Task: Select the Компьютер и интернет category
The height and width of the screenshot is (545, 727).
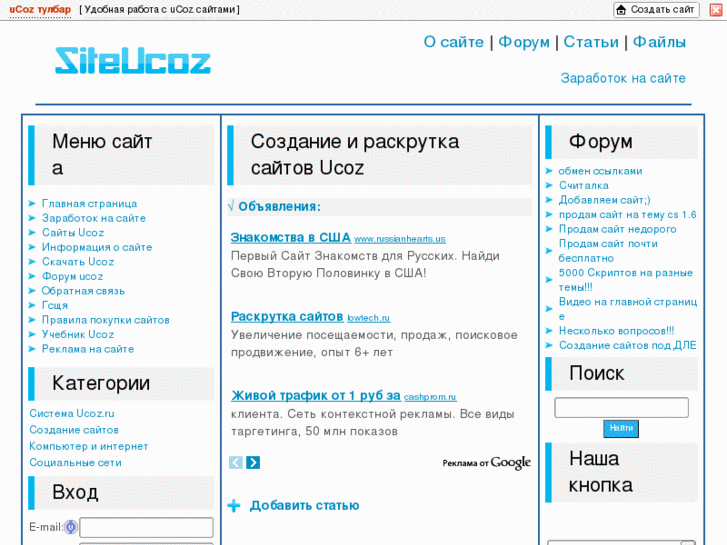Action: (x=89, y=446)
